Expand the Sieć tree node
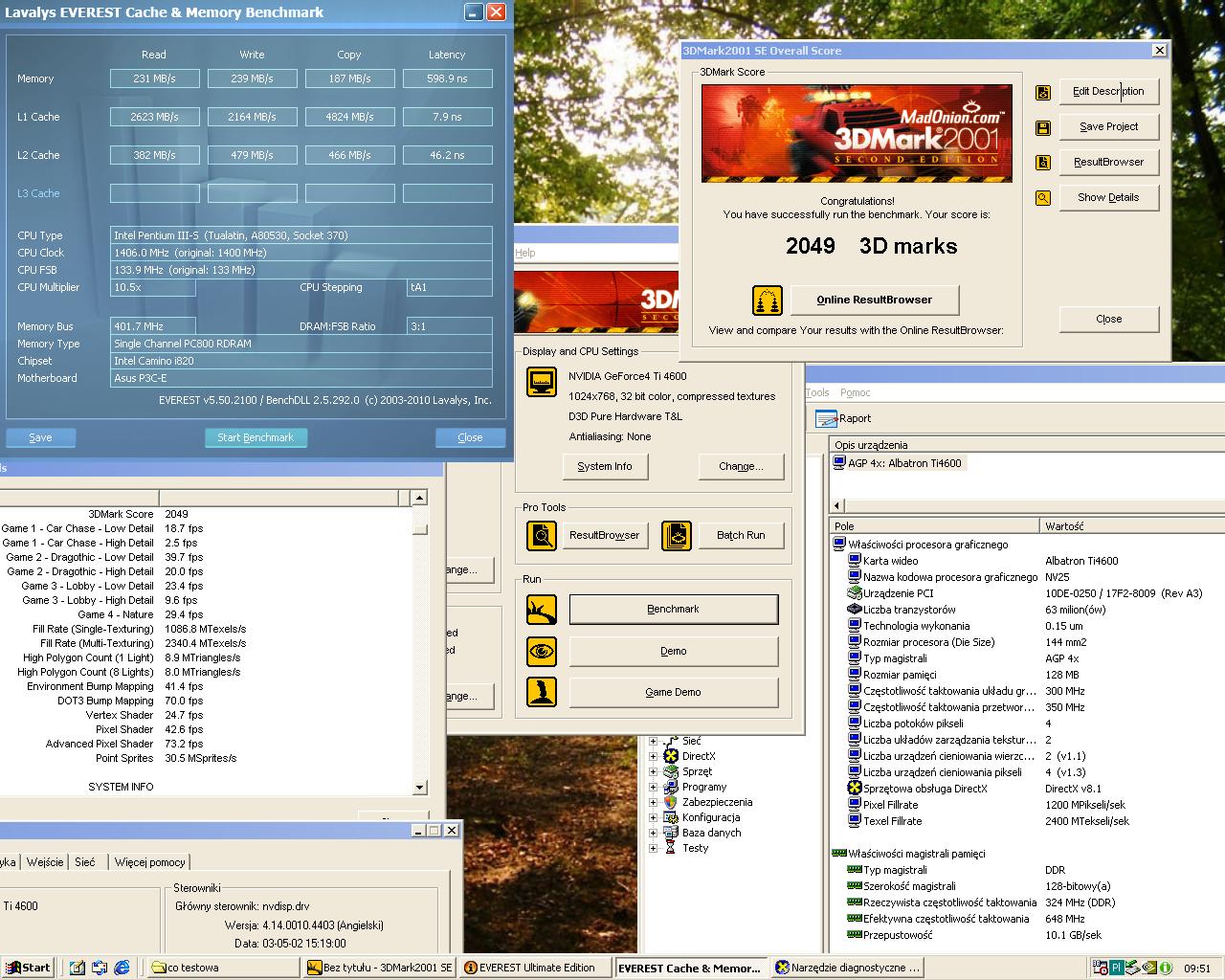1225x980 pixels. [x=654, y=741]
